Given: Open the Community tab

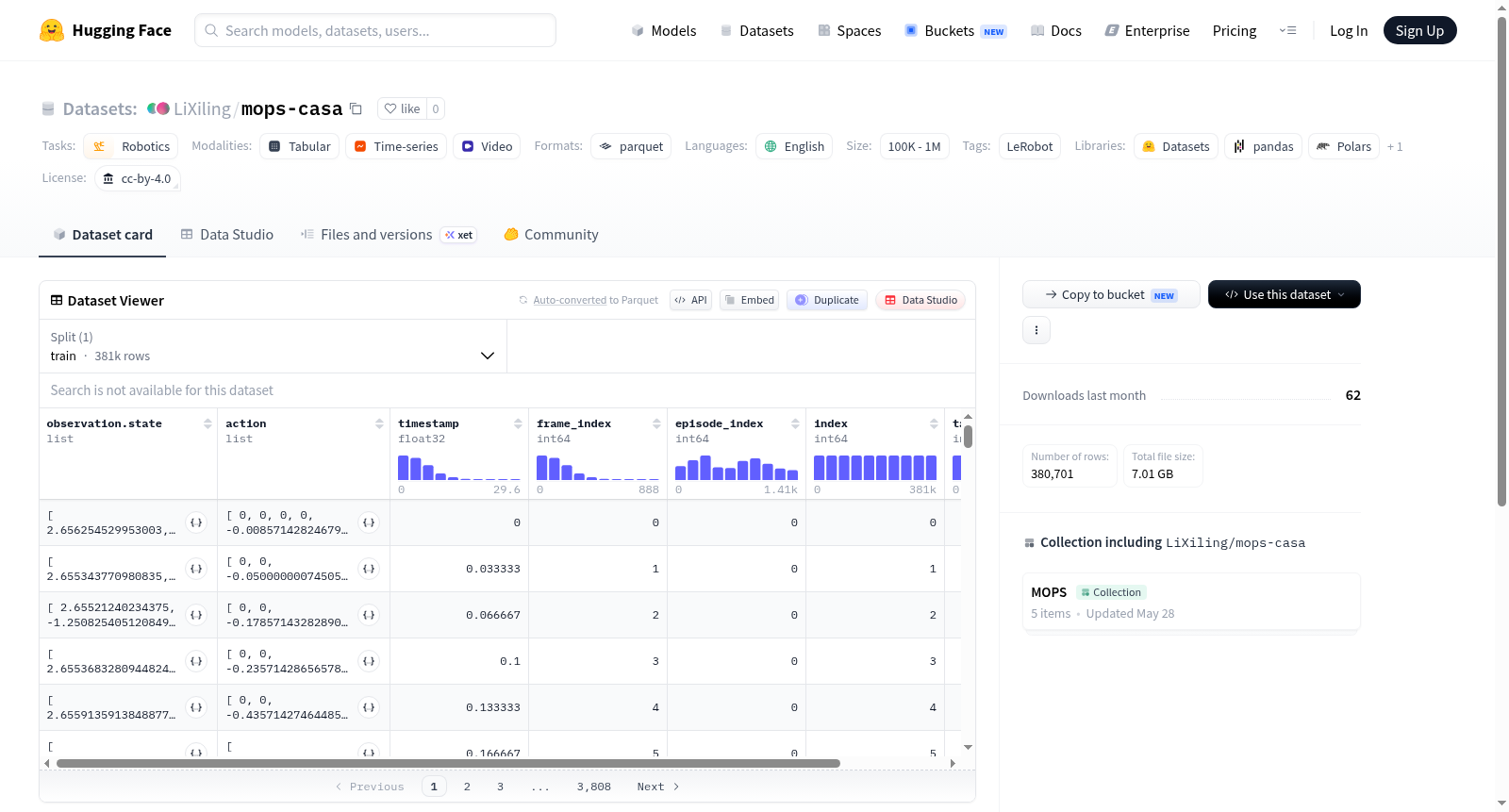Looking at the screenshot, I should [x=552, y=235].
